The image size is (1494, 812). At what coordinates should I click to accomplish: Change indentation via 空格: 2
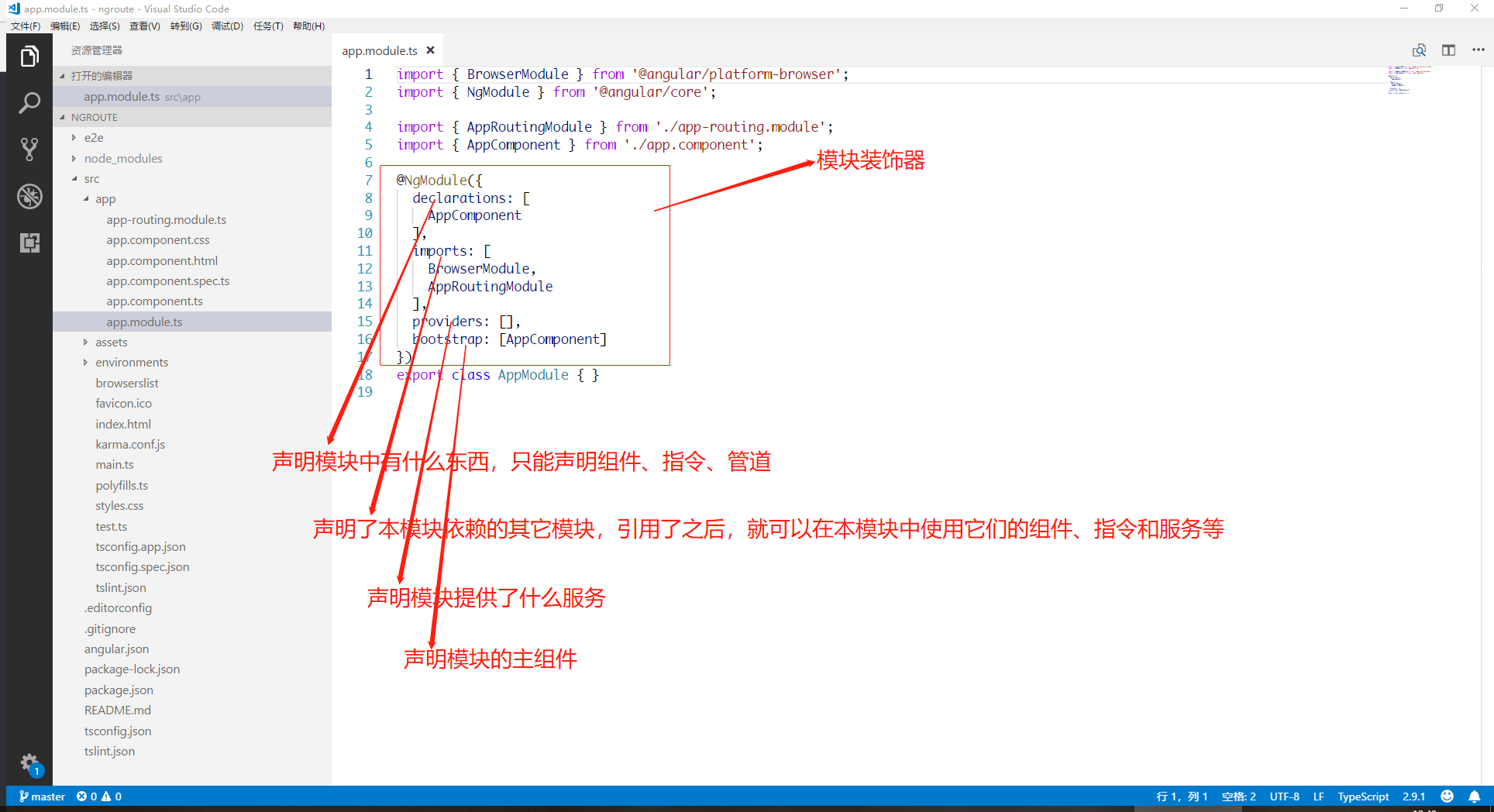pos(1238,797)
